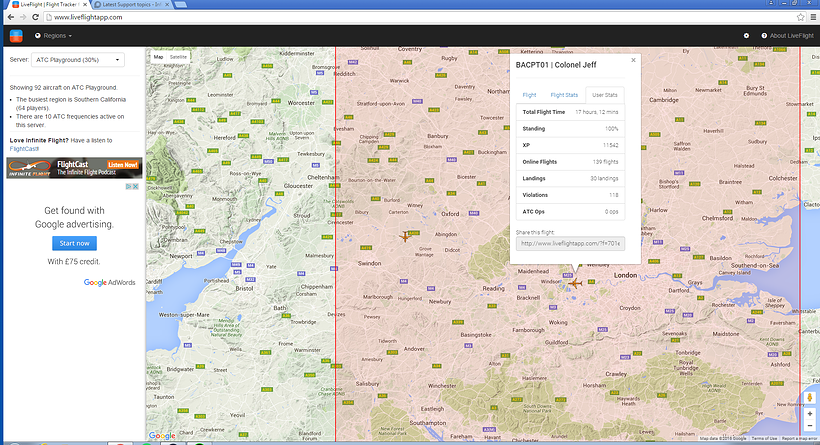Zoom in the map with plus button
The height and width of the screenshot is (445, 820).
pyautogui.click(x=810, y=414)
